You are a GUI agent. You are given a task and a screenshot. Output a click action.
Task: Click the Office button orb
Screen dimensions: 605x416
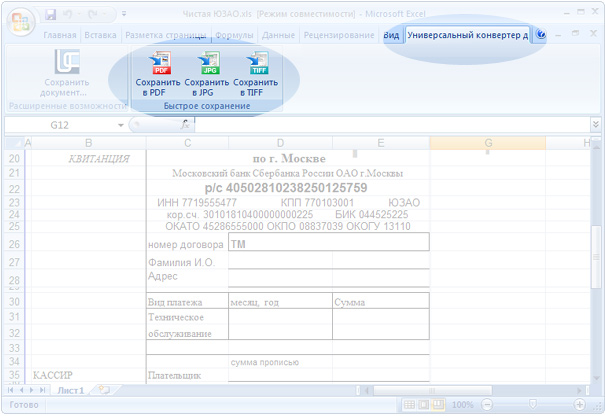20,21
